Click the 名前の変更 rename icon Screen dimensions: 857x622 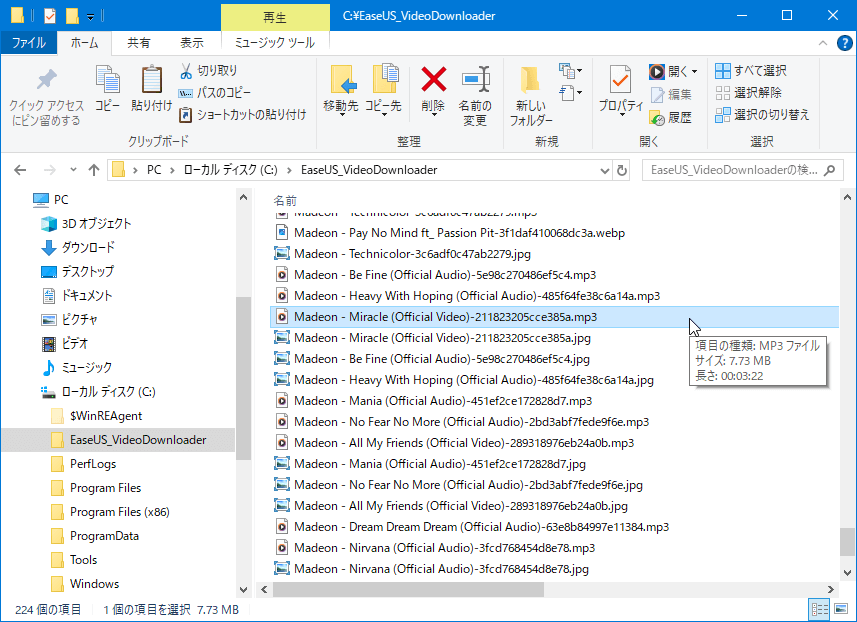click(x=475, y=80)
